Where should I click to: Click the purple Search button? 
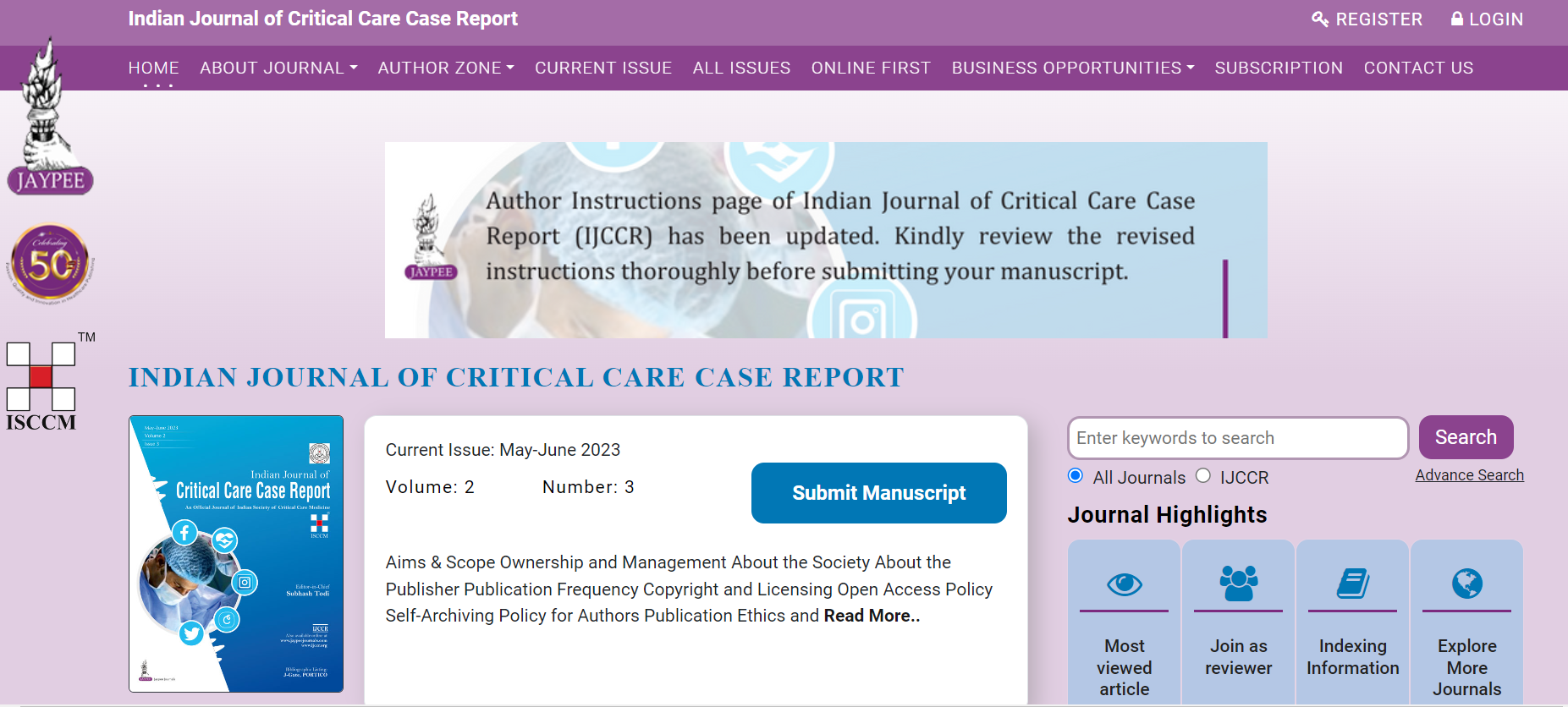tap(1466, 437)
